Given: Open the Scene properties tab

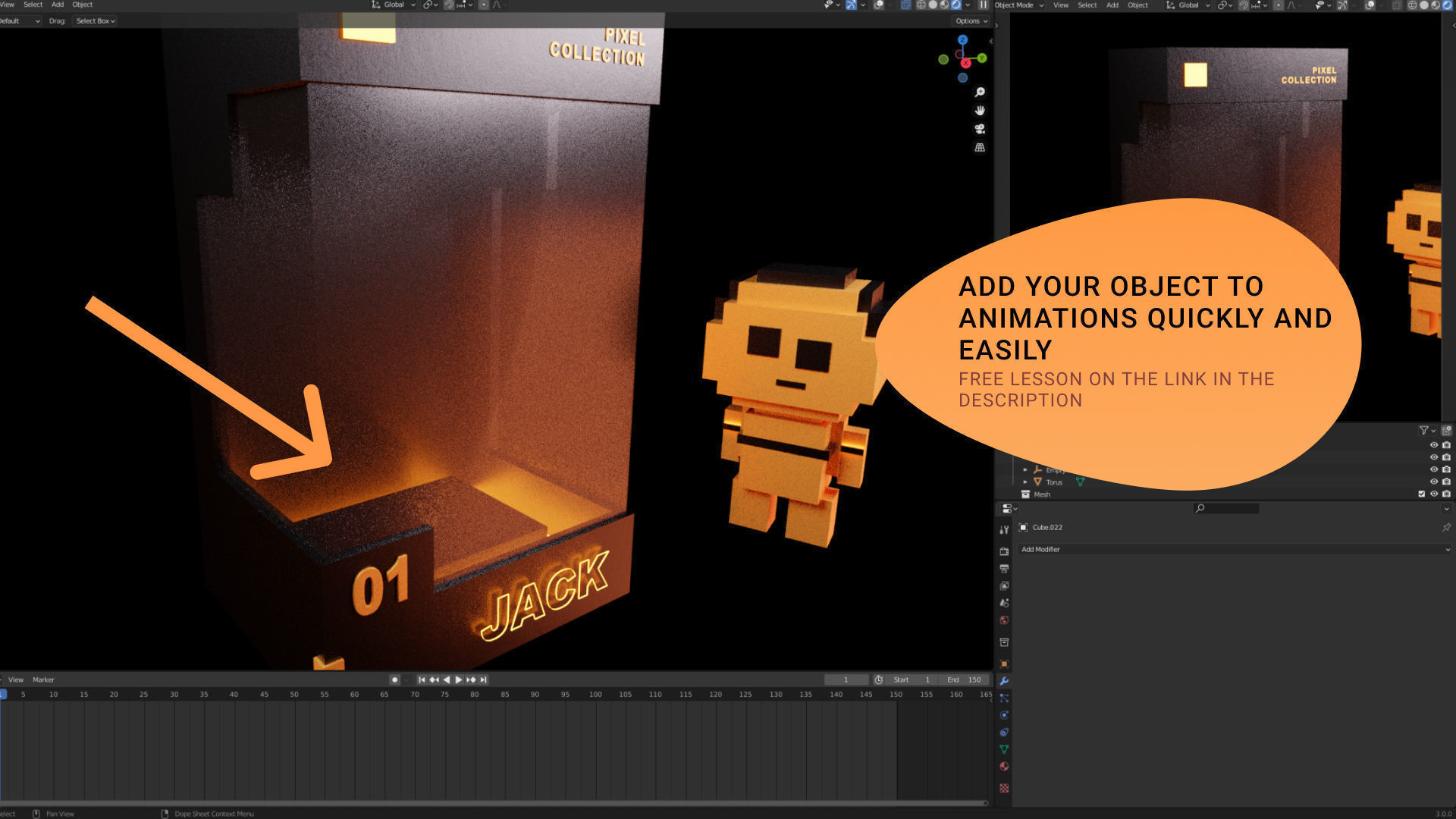Looking at the screenshot, I should (1004, 603).
